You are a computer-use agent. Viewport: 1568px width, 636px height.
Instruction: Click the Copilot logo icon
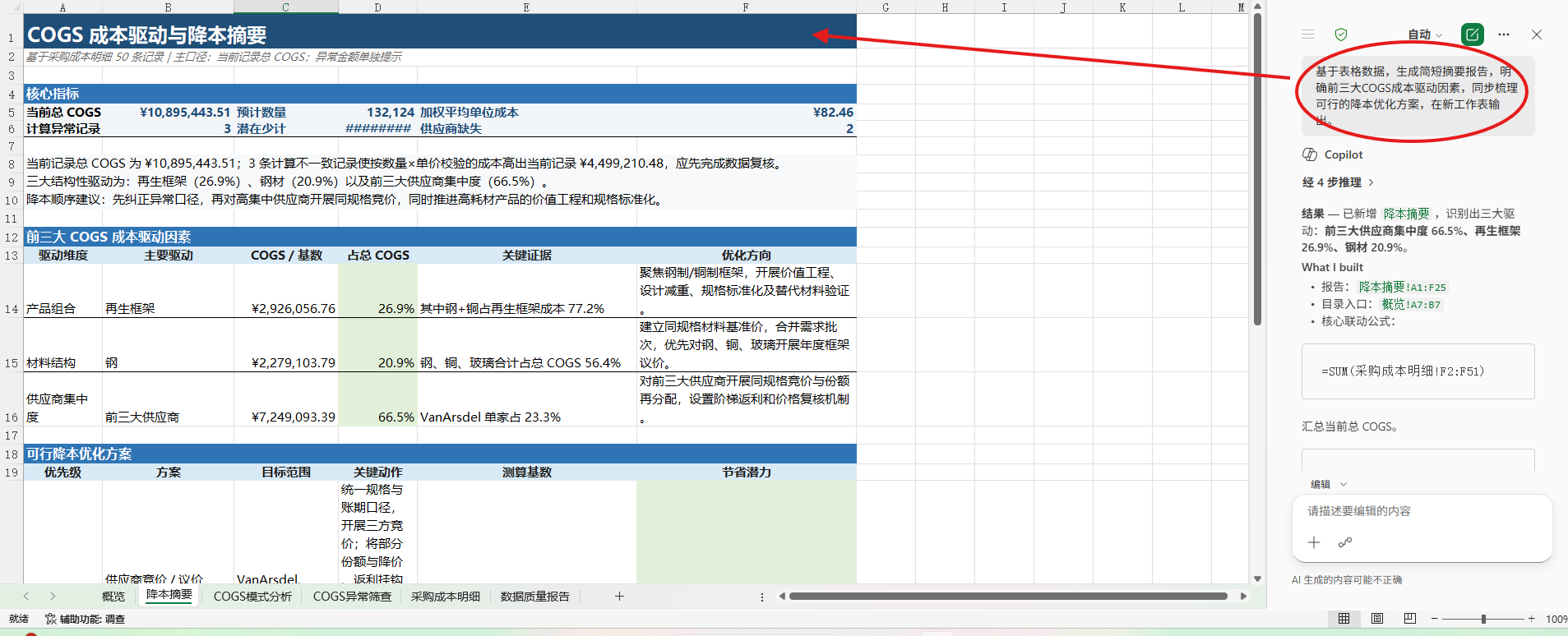point(1310,154)
